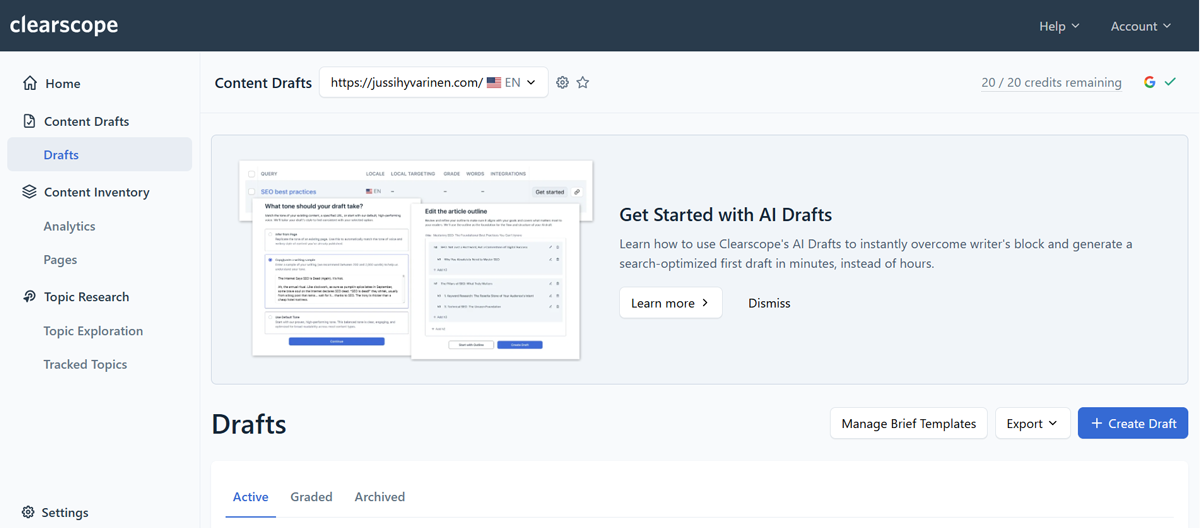Click the Home house icon

pos(30,83)
